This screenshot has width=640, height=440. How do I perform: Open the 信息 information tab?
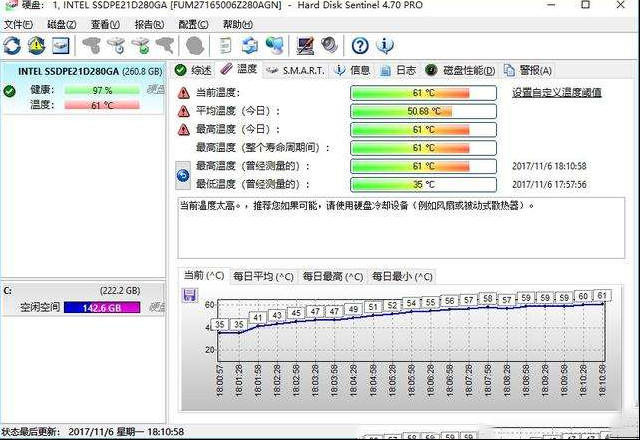(x=352, y=70)
